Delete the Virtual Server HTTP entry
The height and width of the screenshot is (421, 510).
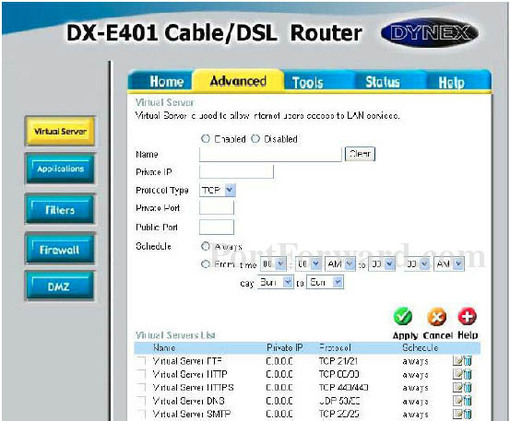tap(468, 374)
